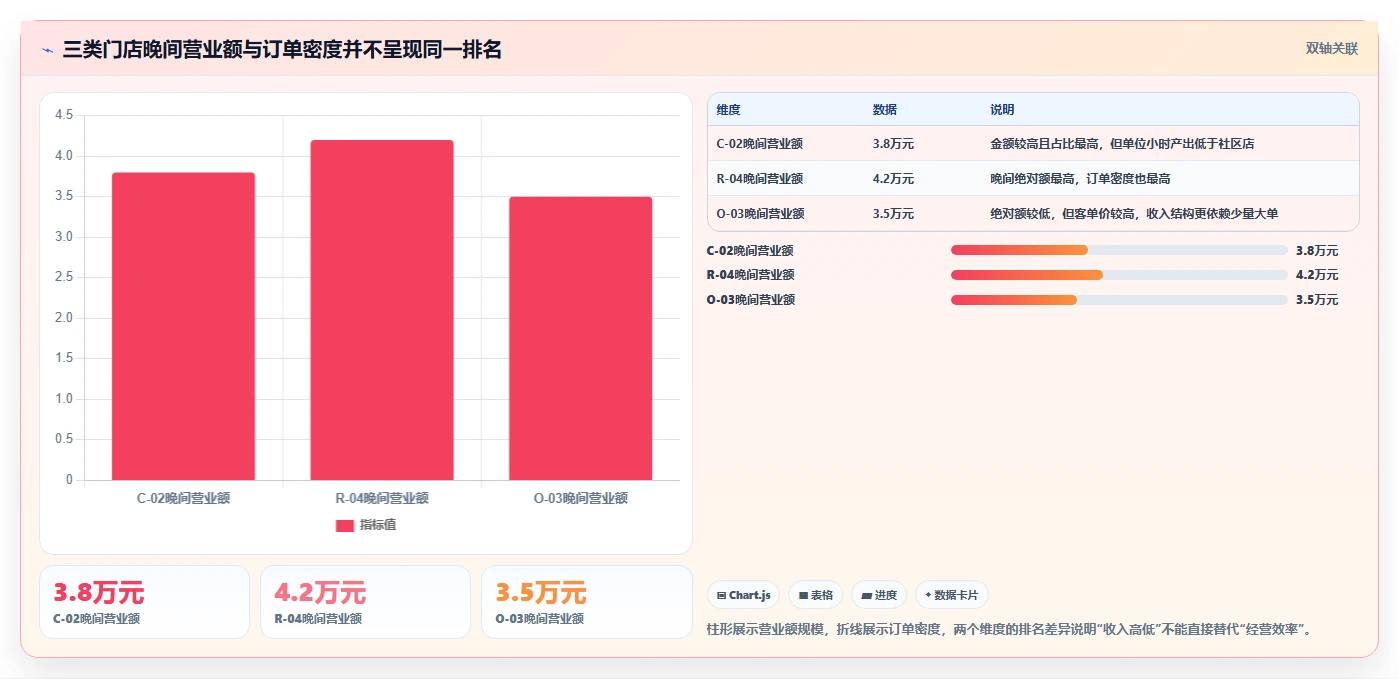Select the C-02晚间营业额 bar in chart
Viewport: 1399px width, 679px height.
(x=183, y=326)
